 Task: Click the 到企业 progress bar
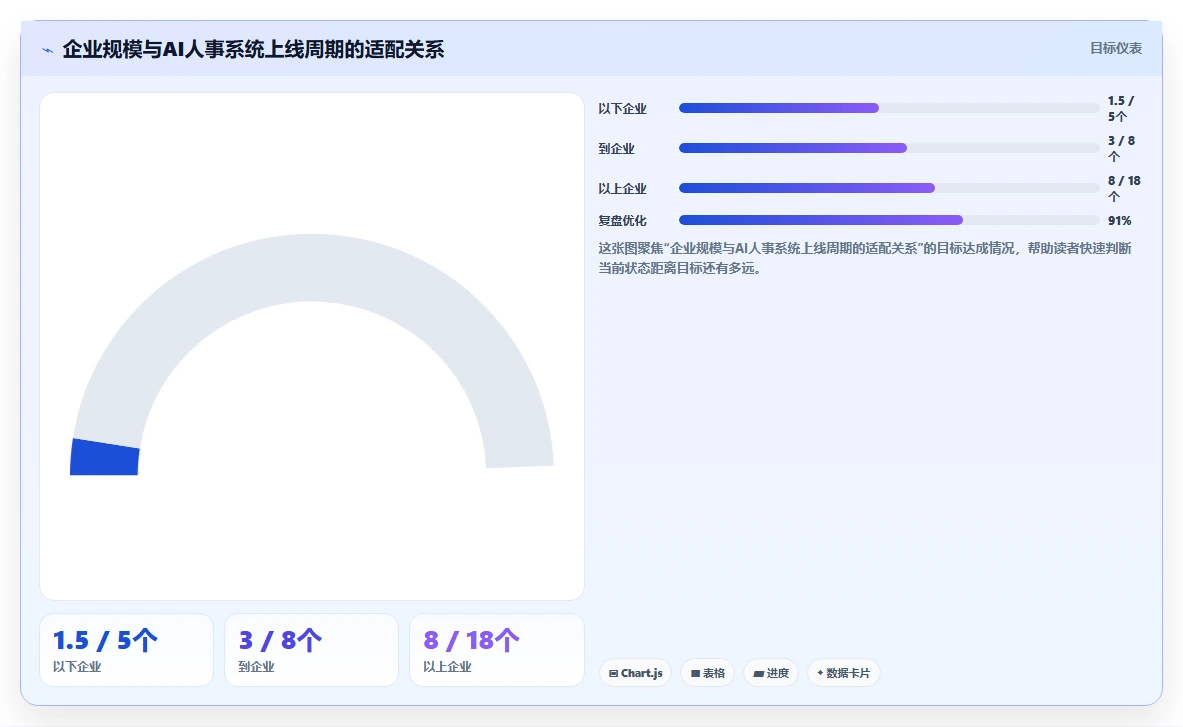889,148
